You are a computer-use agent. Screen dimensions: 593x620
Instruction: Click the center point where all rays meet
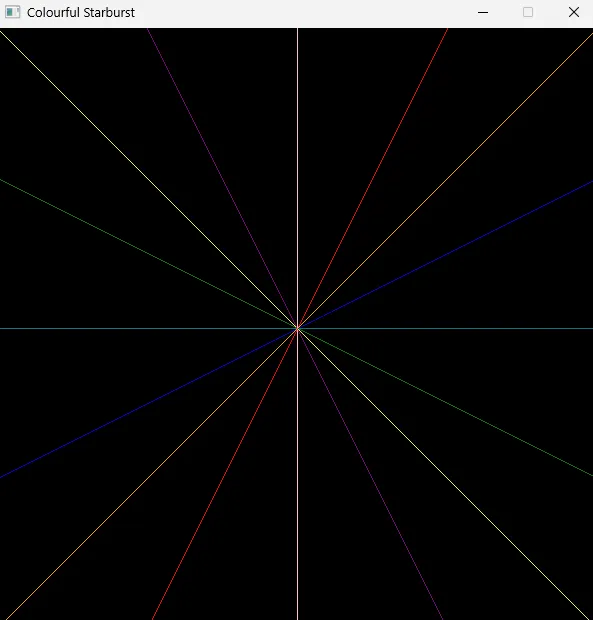(297, 328)
